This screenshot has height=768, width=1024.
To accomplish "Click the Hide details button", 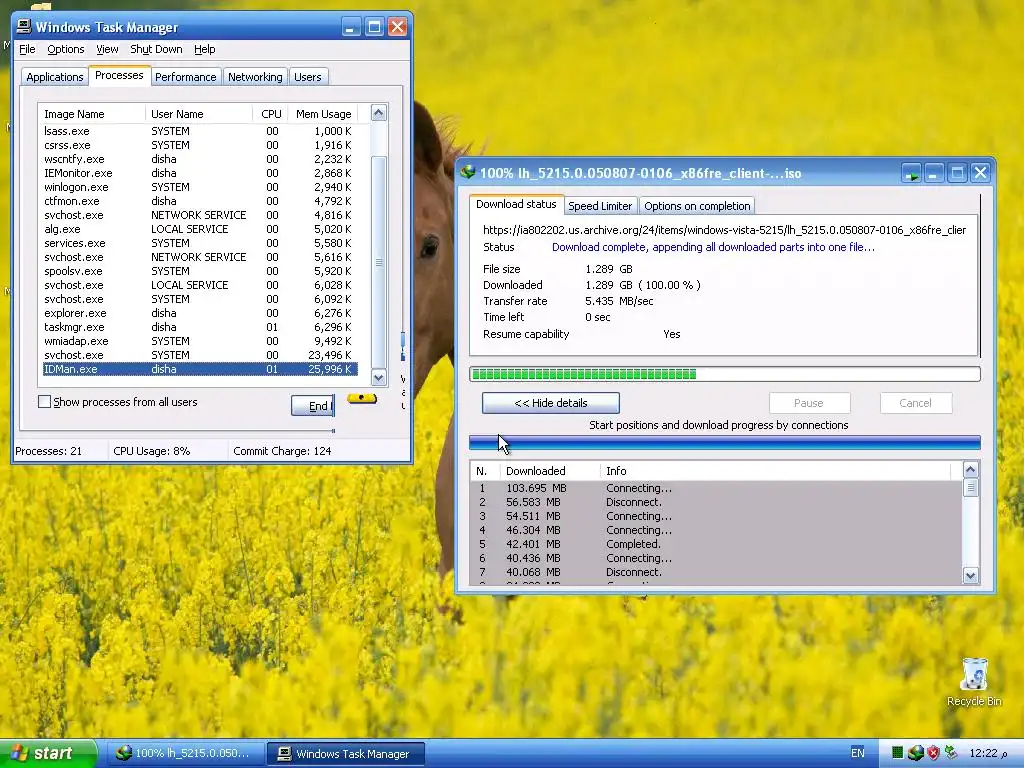I will [551, 403].
